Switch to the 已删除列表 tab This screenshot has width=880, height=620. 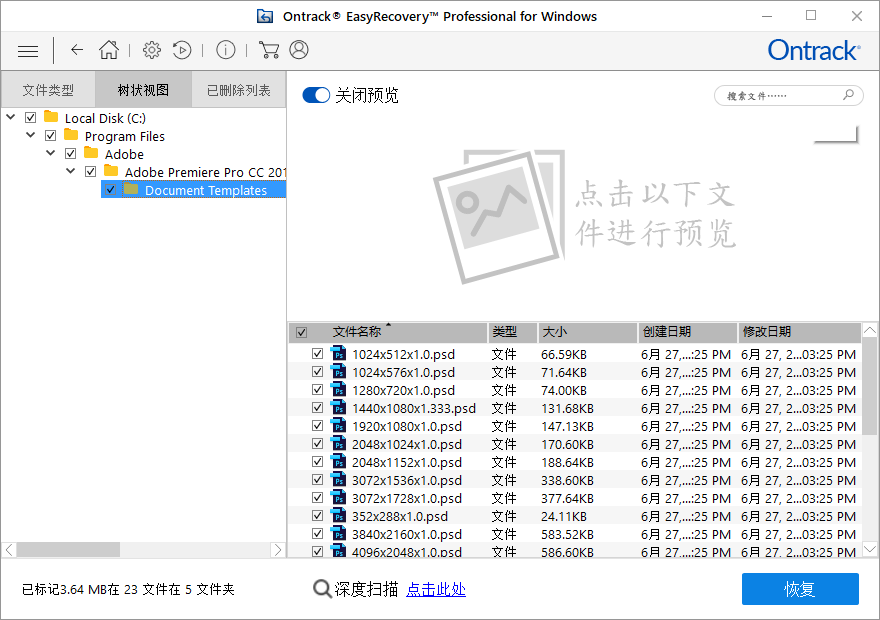[x=239, y=90]
